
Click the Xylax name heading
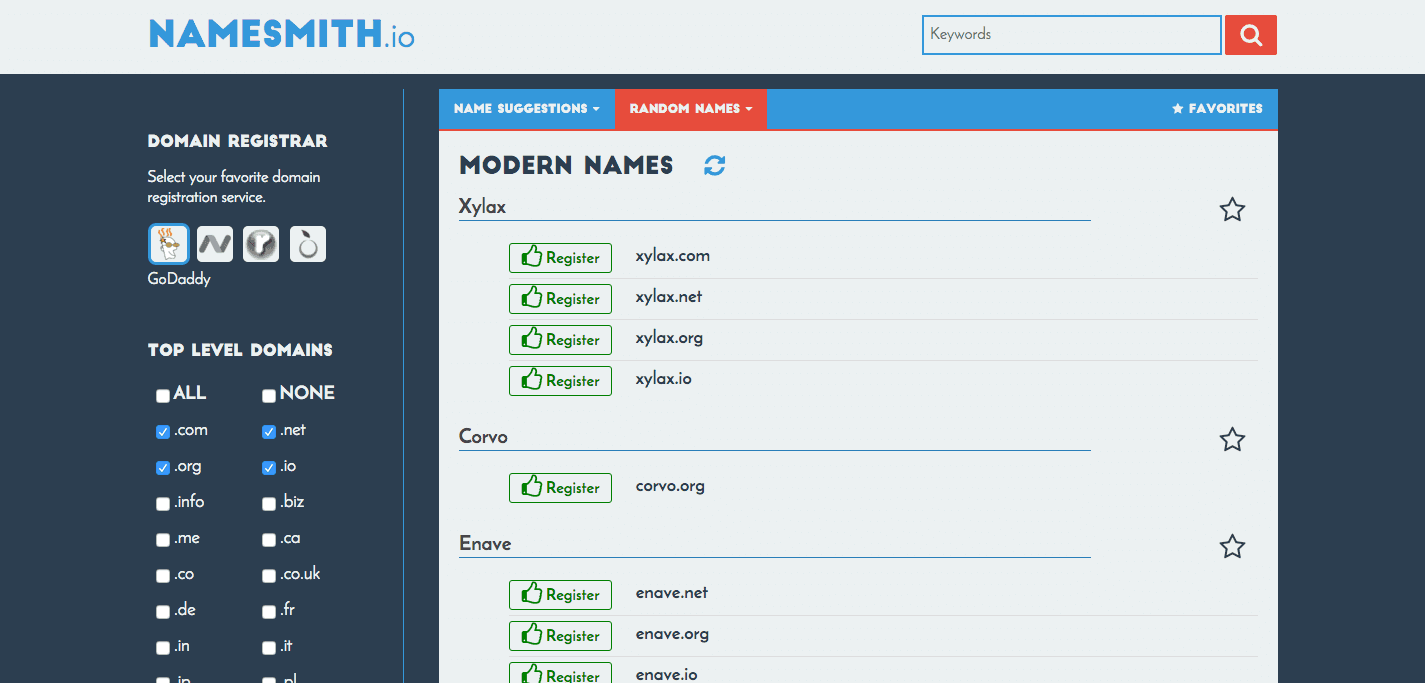(x=483, y=207)
